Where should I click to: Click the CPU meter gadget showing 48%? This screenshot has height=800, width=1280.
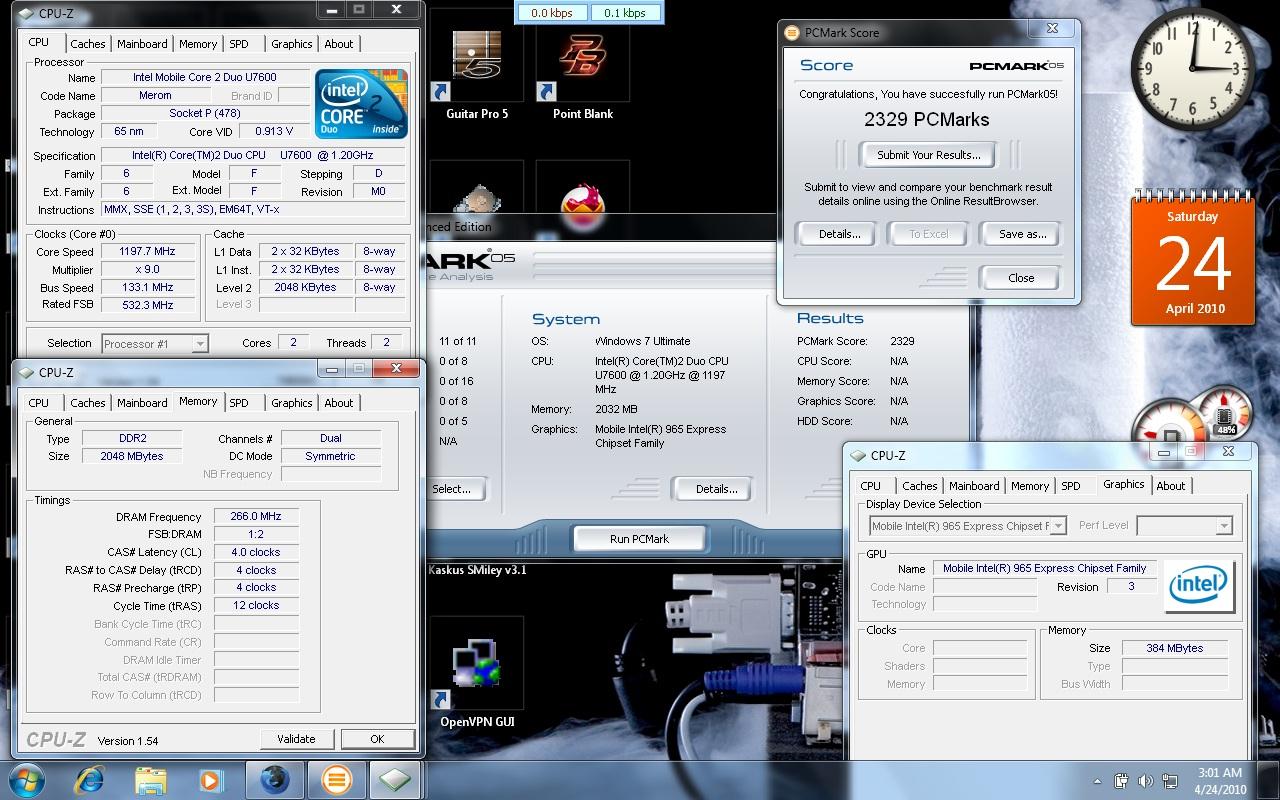pyautogui.click(x=1224, y=414)
